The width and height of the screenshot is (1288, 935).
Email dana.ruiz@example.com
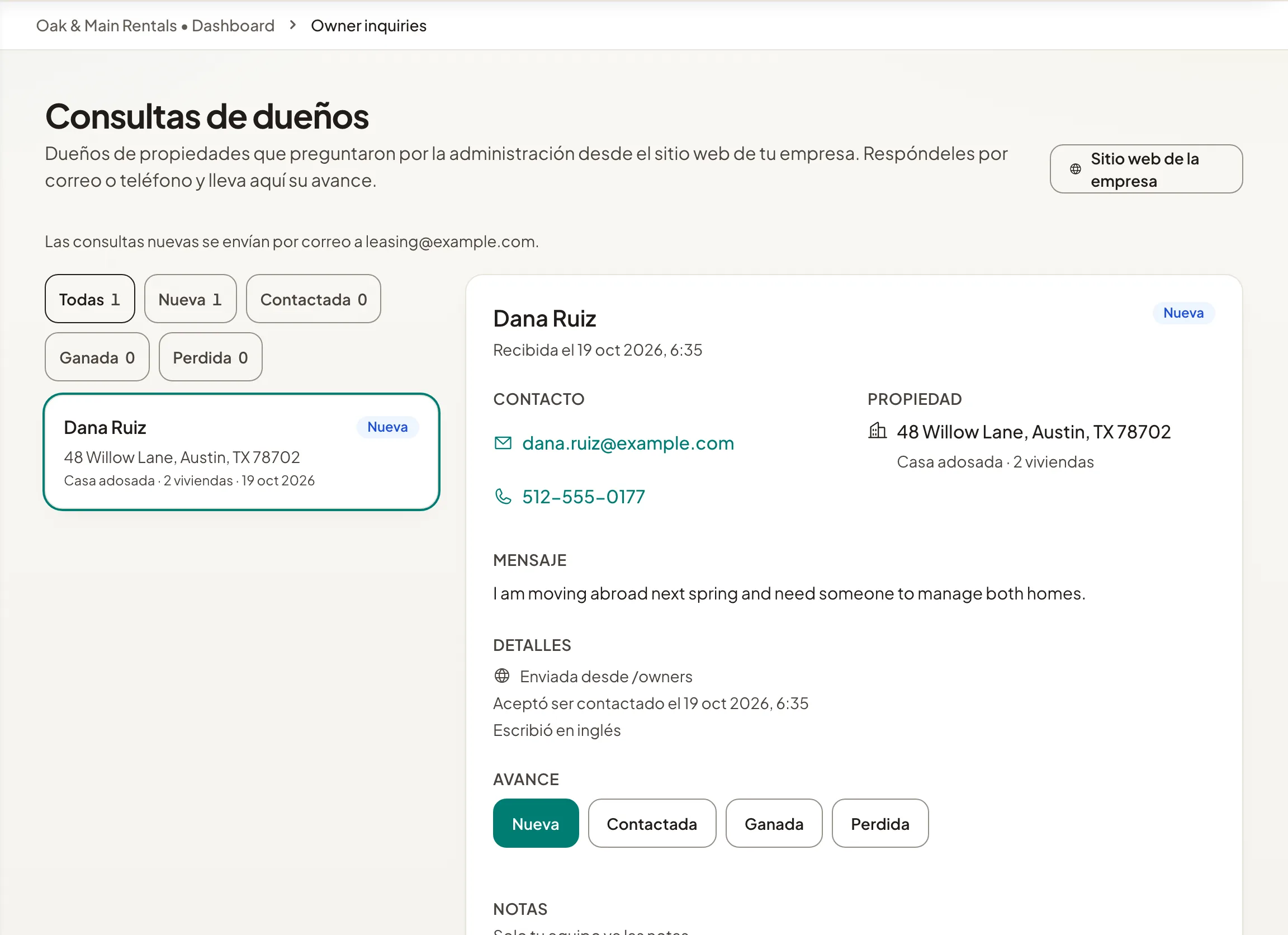(628, 442)
